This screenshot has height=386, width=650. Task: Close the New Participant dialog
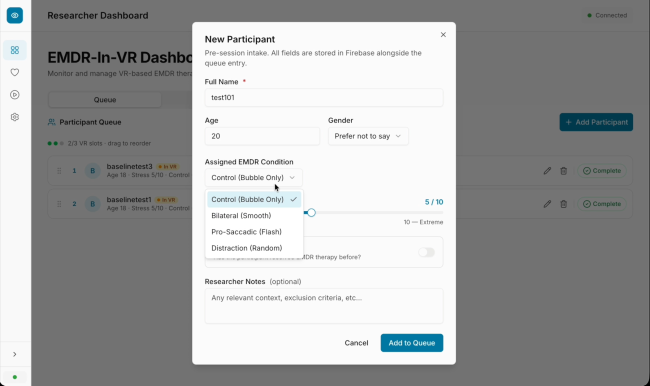(443, 35)
